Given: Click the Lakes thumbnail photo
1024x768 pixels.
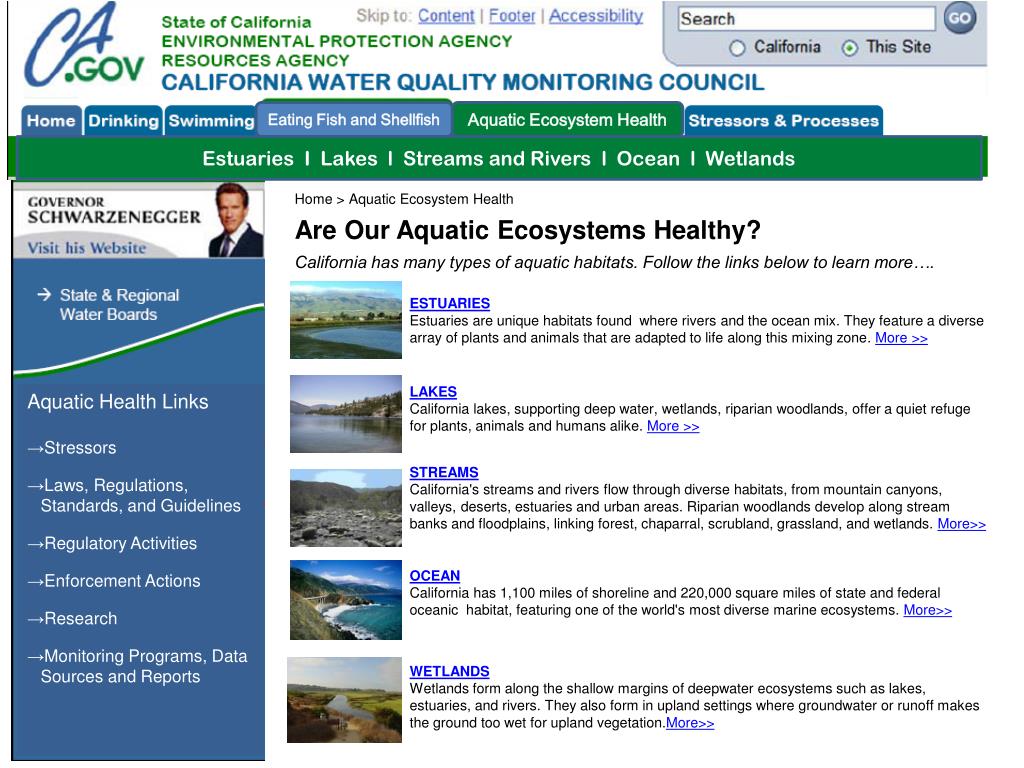Looking at the screenshot, I should tap(345, 414).
